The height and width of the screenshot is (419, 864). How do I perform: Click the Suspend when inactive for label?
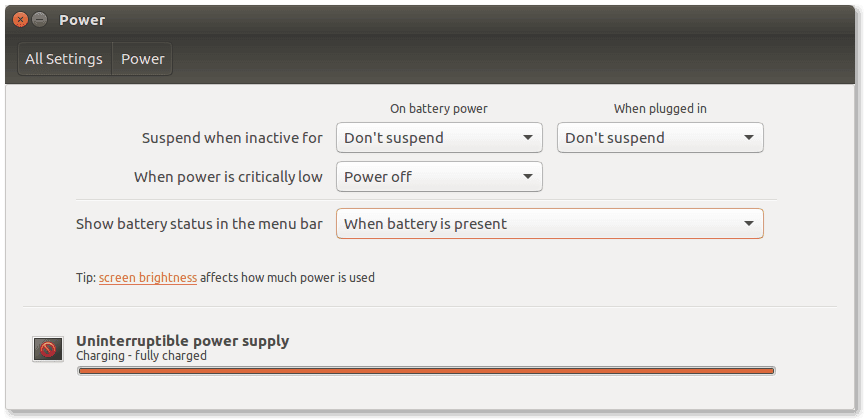pos(232,138)
